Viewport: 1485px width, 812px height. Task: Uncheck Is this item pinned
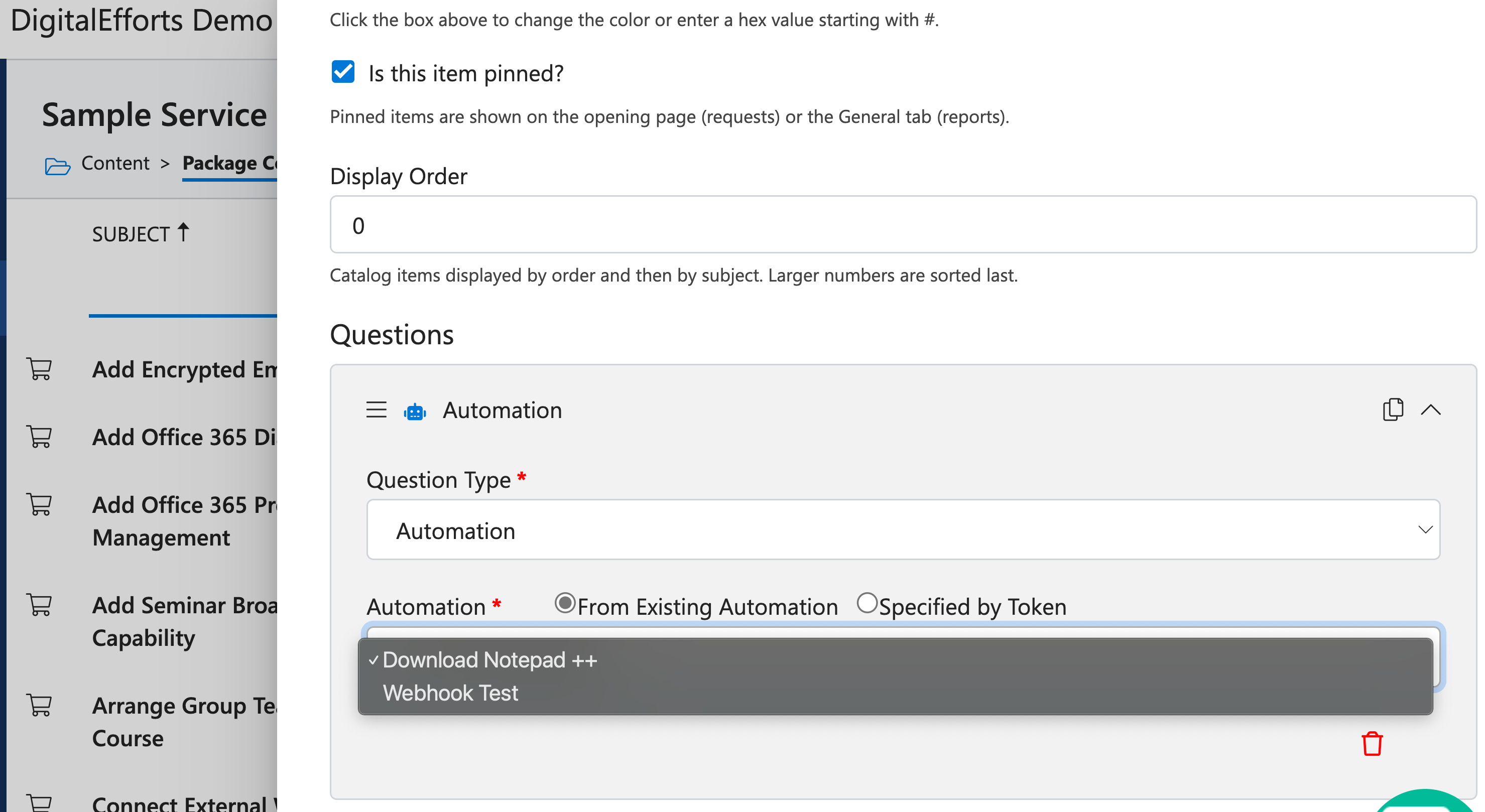click(x=343, y=71)
